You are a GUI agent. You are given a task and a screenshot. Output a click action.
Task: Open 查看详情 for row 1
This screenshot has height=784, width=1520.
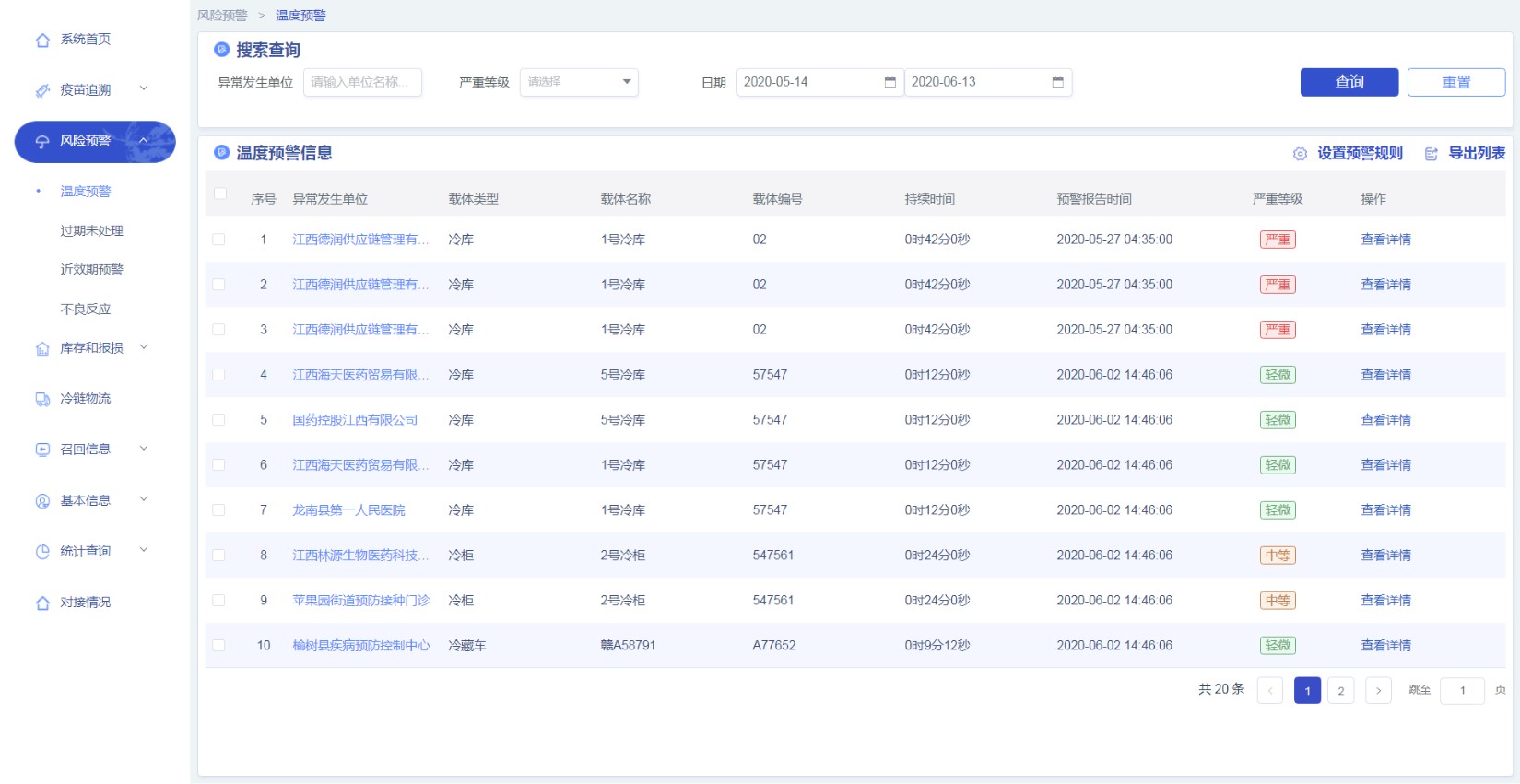pyautogui.click(x=1385, y=240)
